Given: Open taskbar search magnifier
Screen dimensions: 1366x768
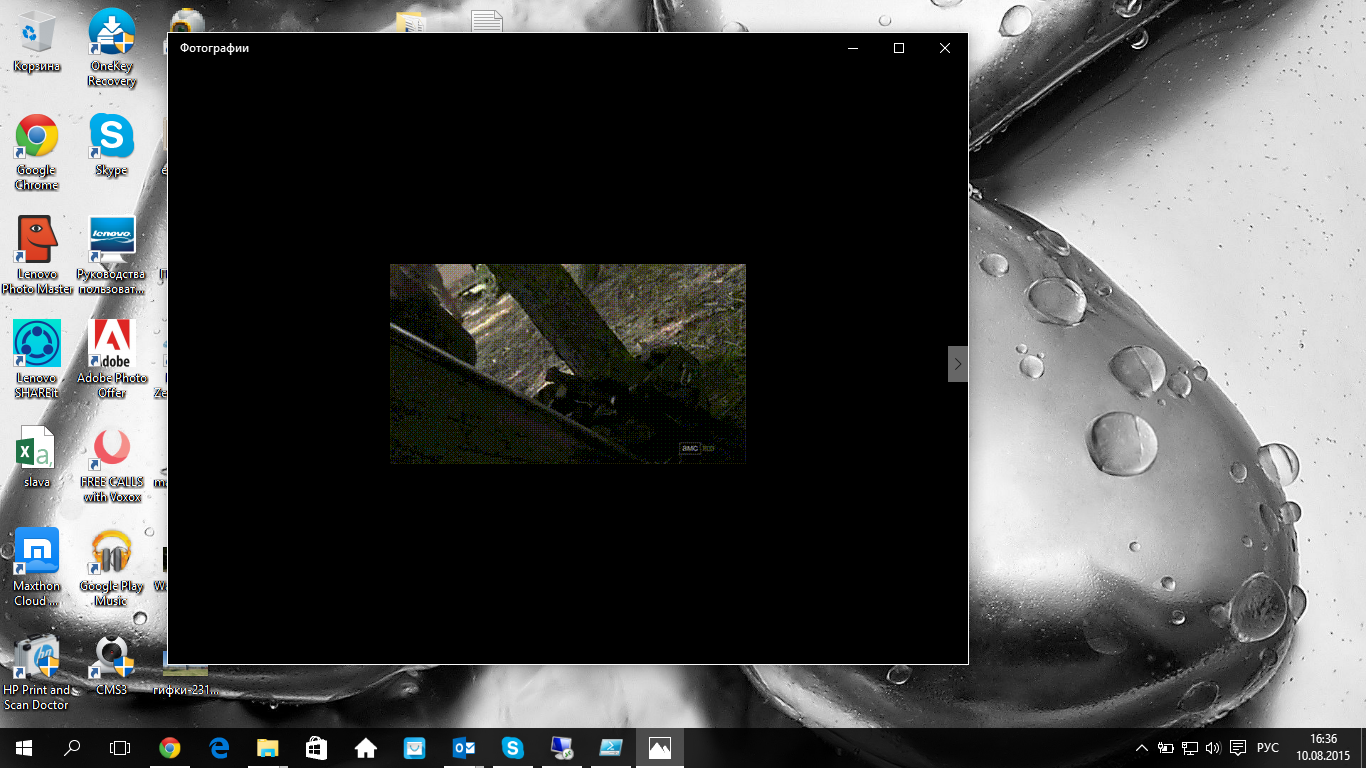Looking at the screenshot, I should 72,748.
